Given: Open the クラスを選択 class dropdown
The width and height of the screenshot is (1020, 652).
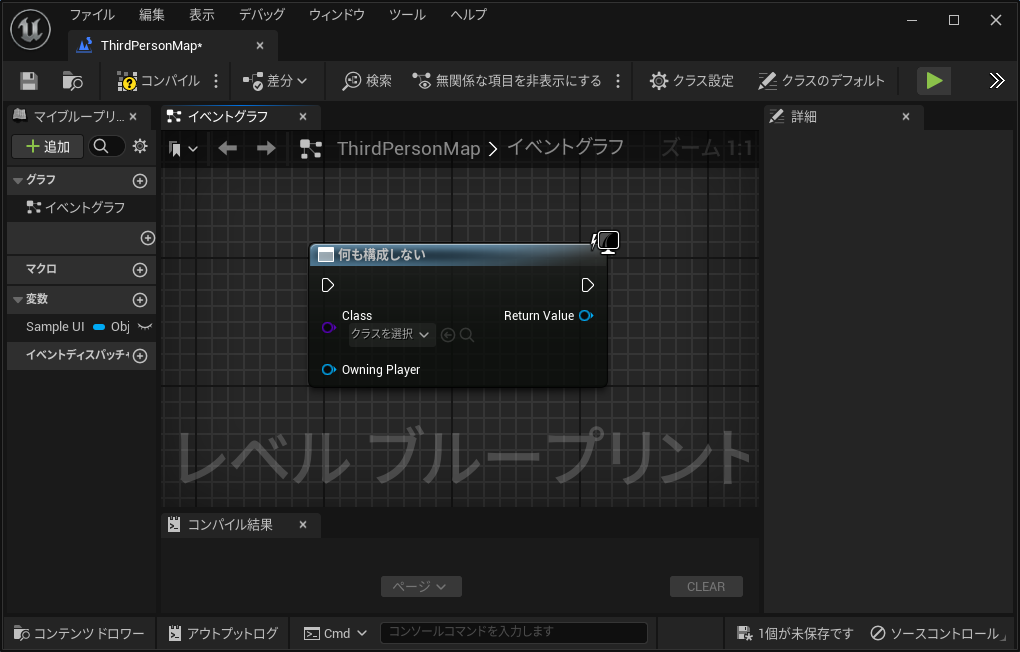Looking at the screenshot, I should pyautogui.click(x=392, y=334).
